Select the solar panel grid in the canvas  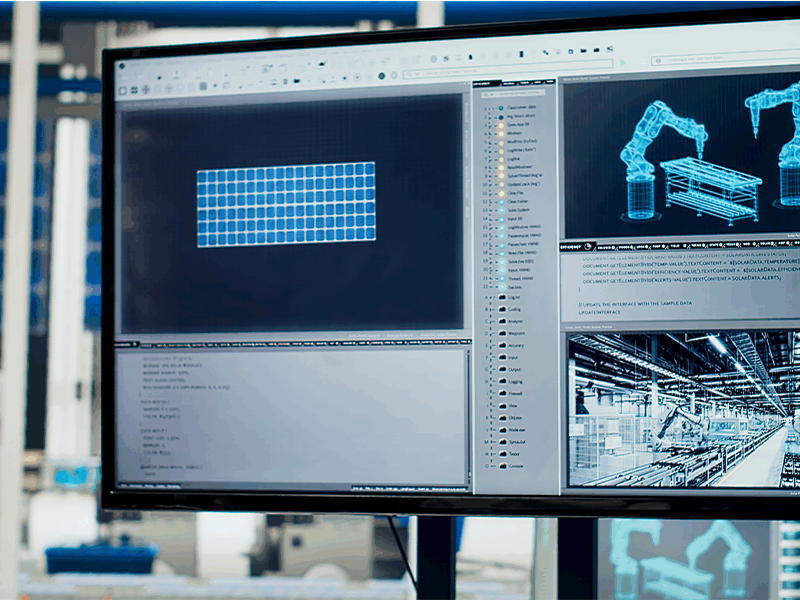286,204
